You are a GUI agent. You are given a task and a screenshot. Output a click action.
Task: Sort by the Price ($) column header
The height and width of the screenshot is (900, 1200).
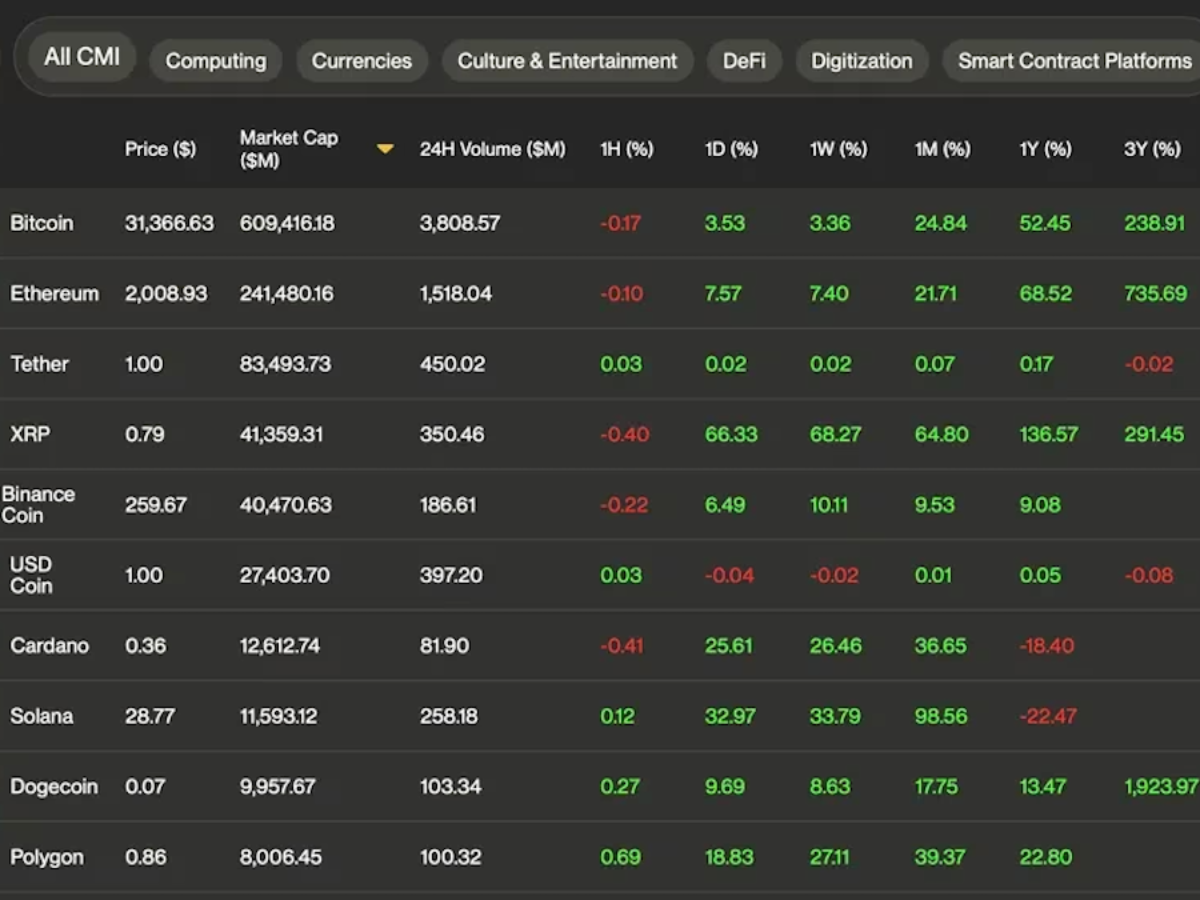(x=160, y=149)
